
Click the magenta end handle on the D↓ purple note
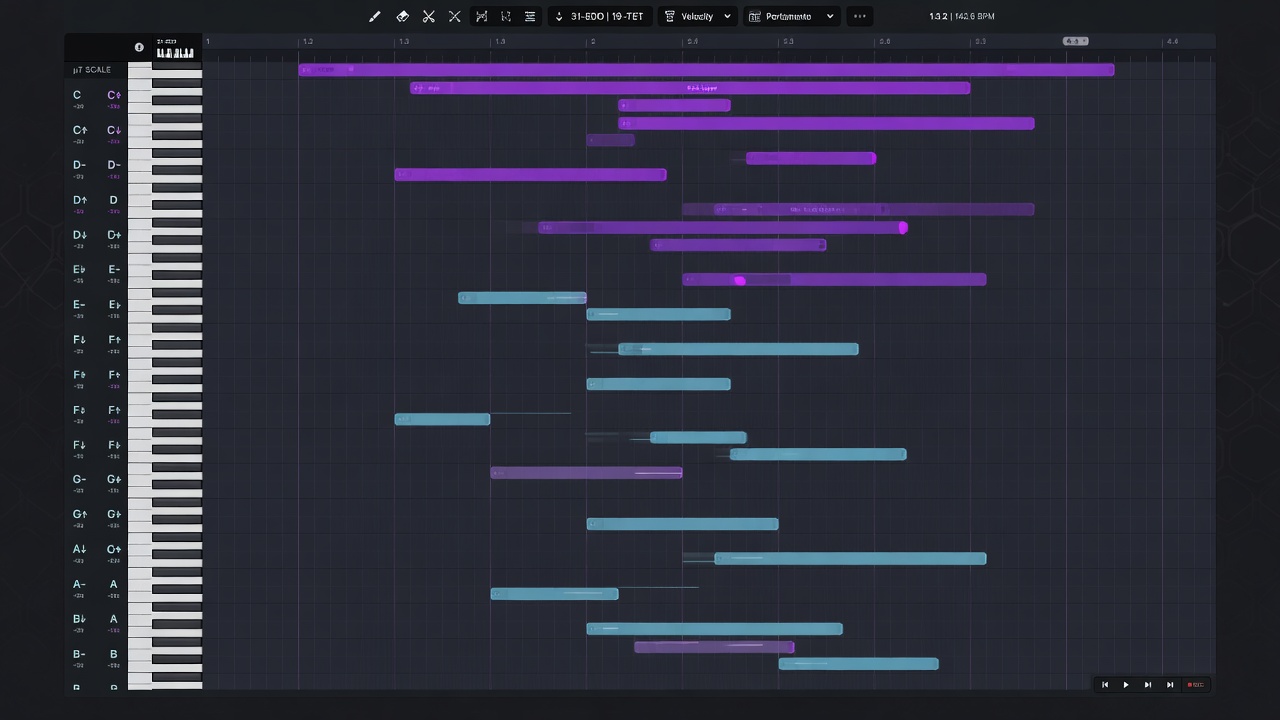pyautogui.click(x=903, y=228)
